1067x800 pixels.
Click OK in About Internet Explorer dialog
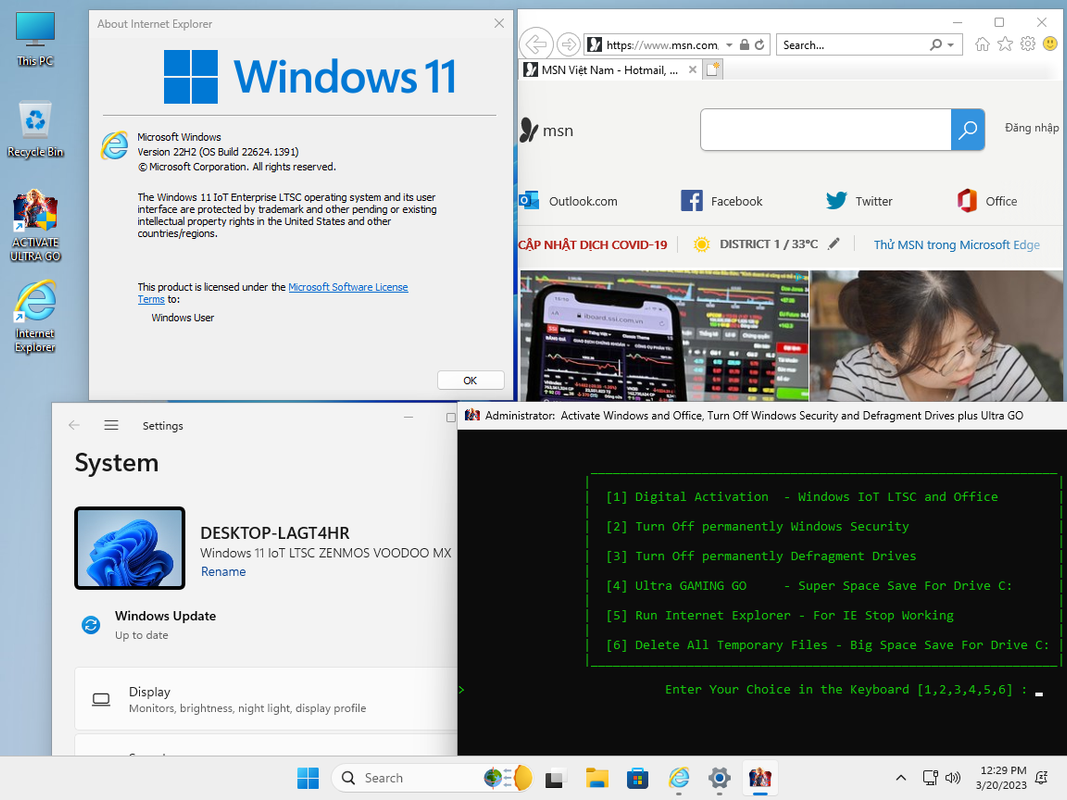470,380
